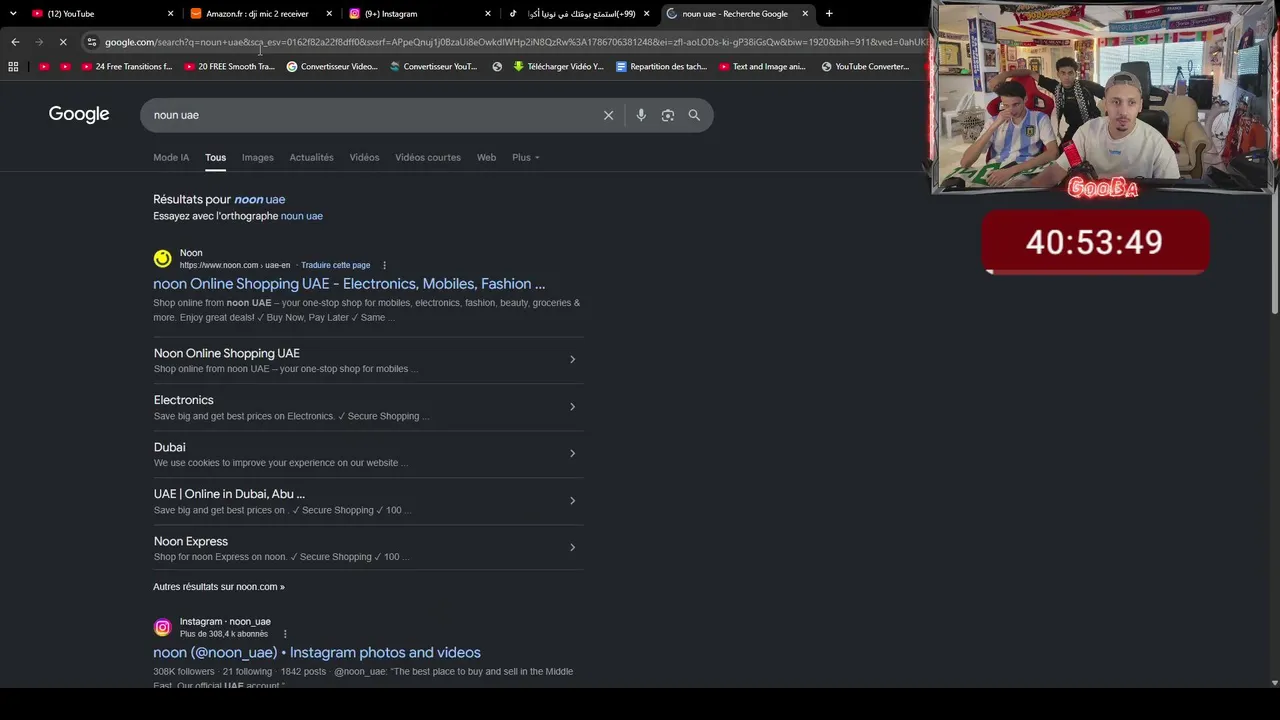
Task: Go back to the previous page
Action: (15, 42)
